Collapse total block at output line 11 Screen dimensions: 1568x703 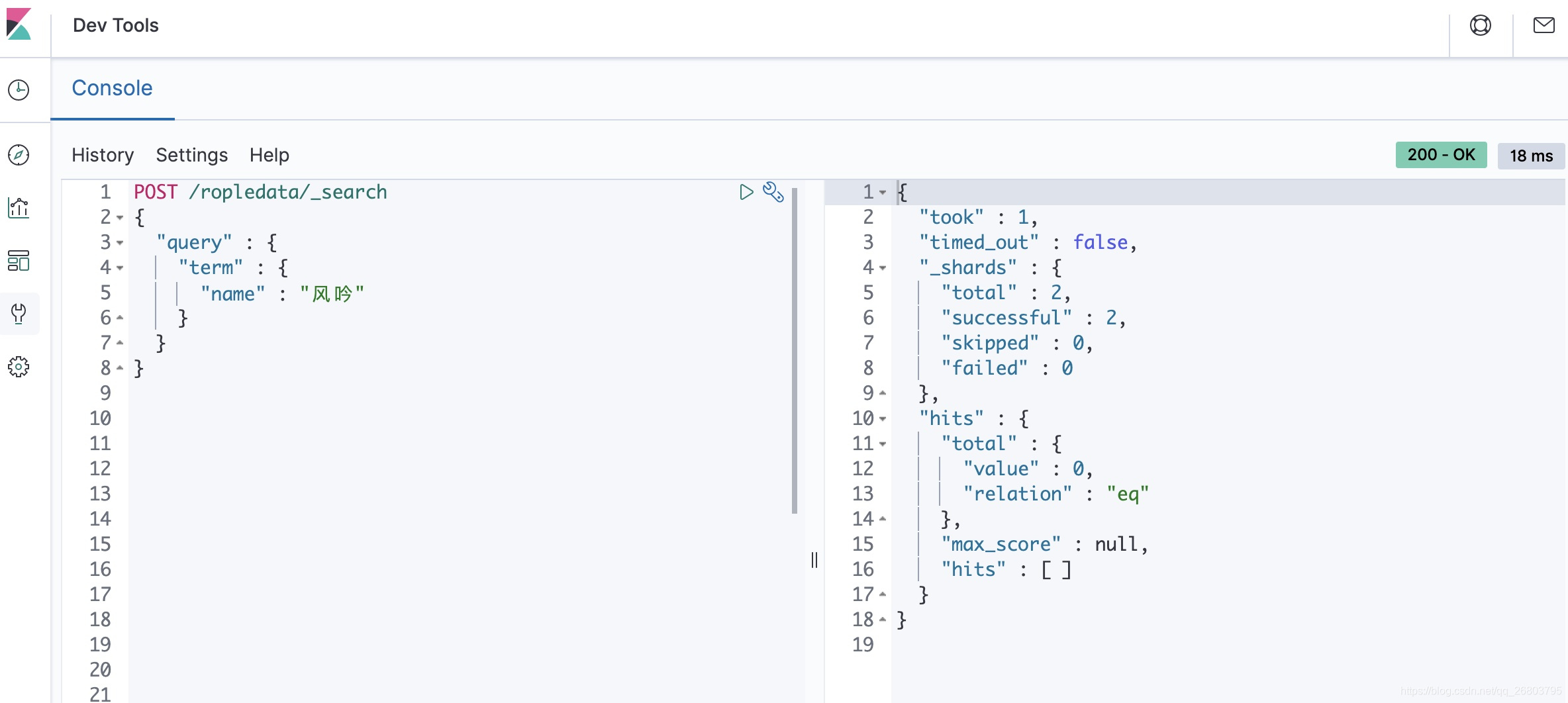(x=883, y=444)
